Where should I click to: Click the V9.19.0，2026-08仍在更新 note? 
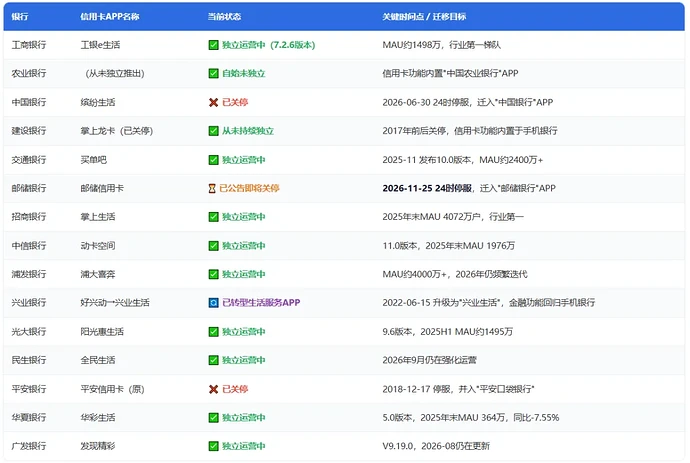tap(436, 446)
